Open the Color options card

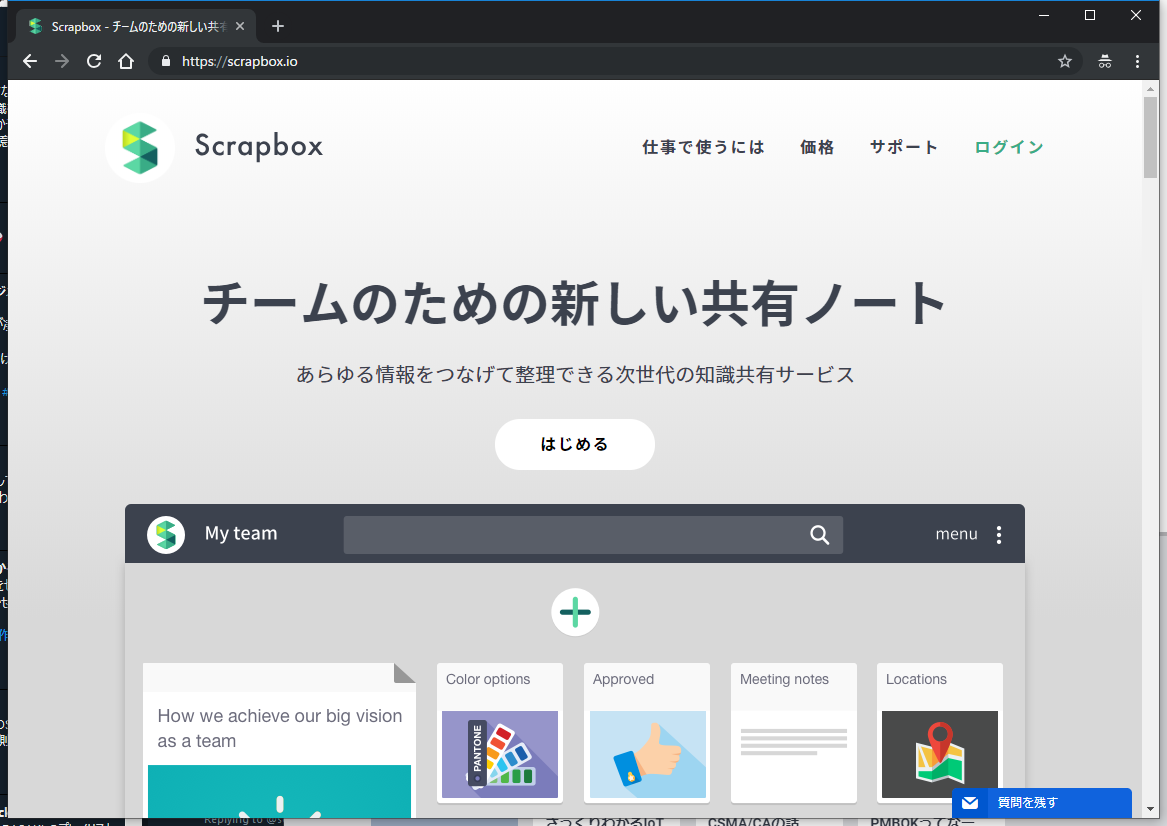tap(500, 733)
